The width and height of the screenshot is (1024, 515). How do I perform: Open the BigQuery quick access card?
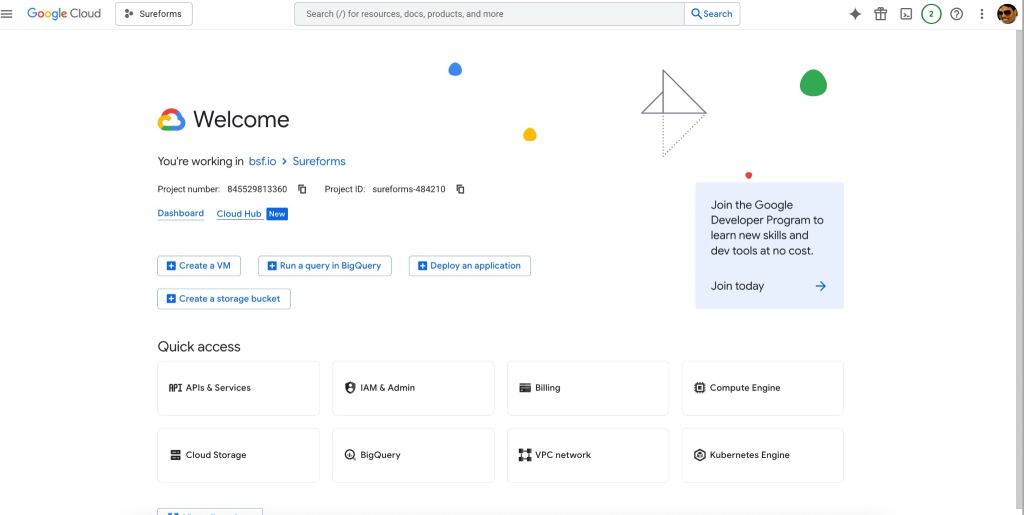[413, 455]
